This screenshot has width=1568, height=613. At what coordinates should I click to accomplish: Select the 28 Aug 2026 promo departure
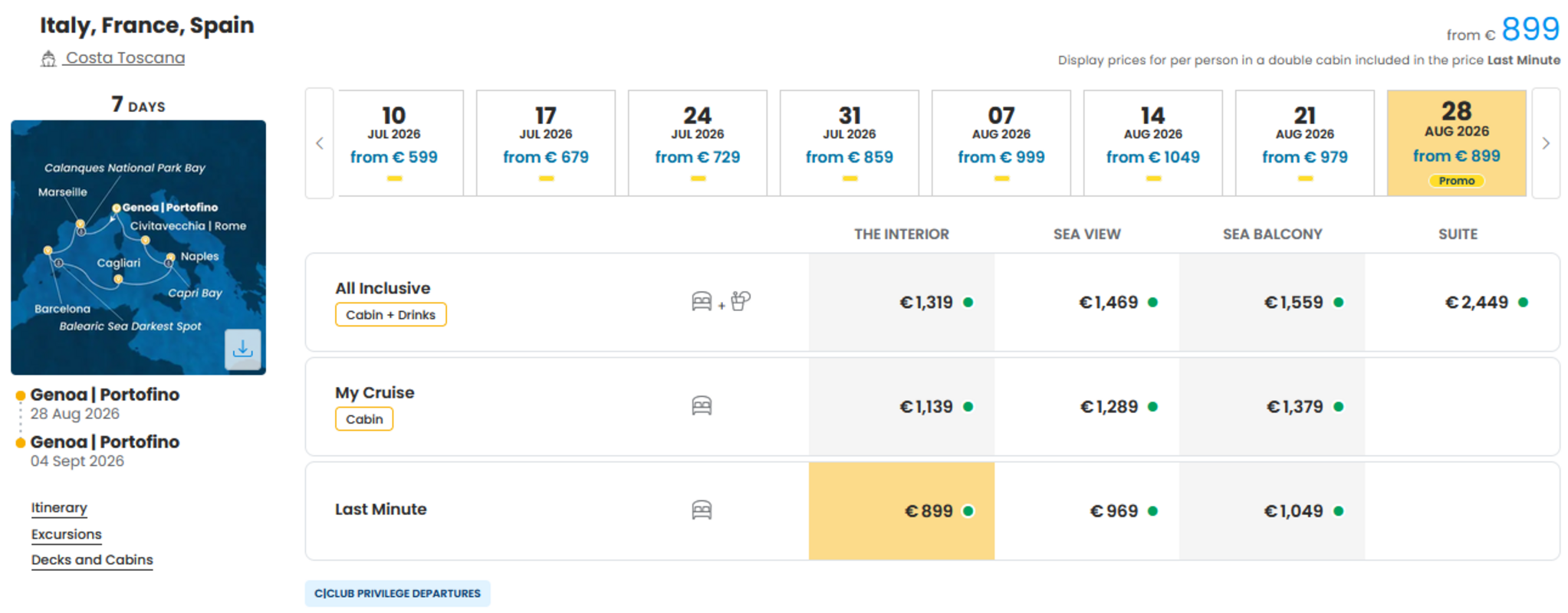1457,143
